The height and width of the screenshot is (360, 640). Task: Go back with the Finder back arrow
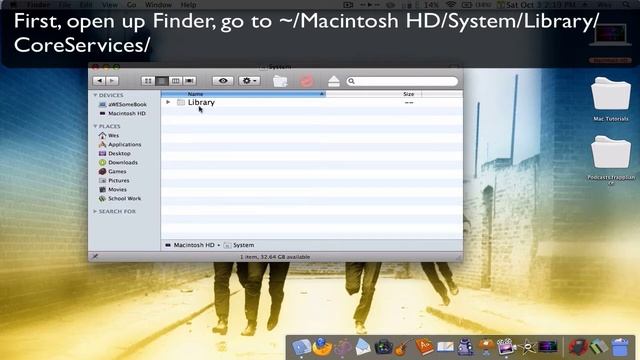[99, 81]
